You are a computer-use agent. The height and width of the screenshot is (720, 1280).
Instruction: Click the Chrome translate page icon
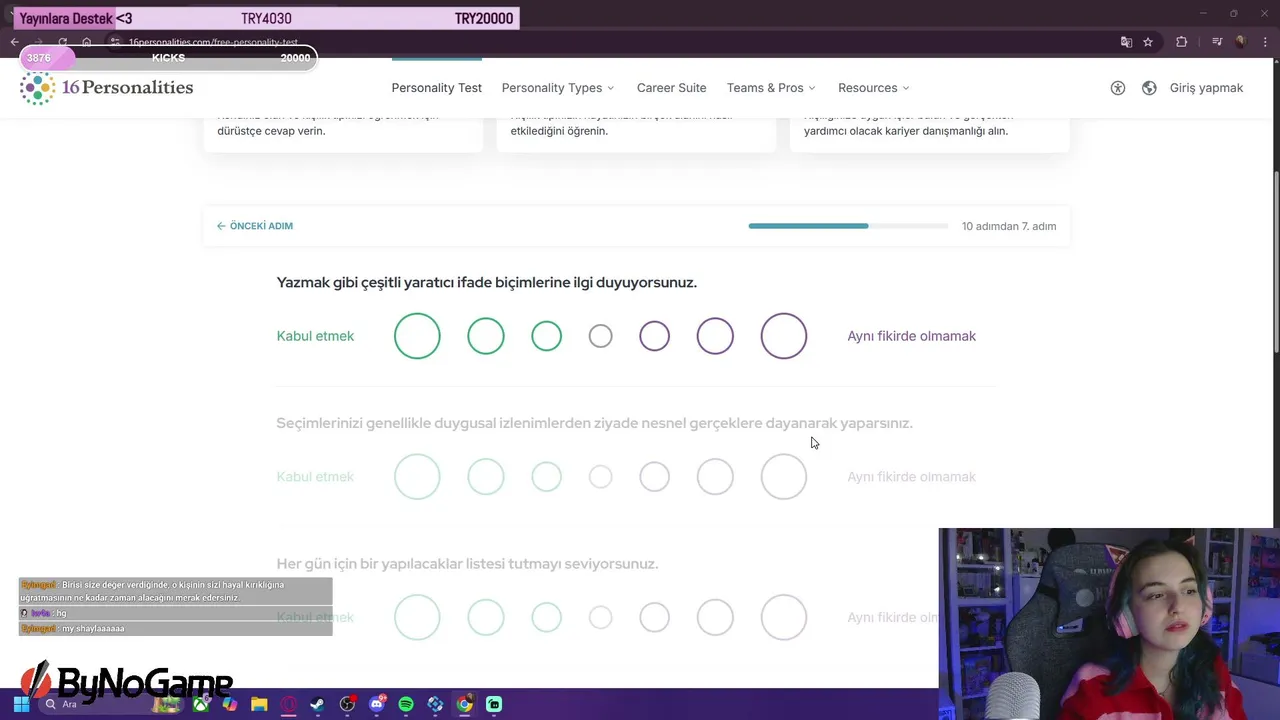[x=1126, y=42]
